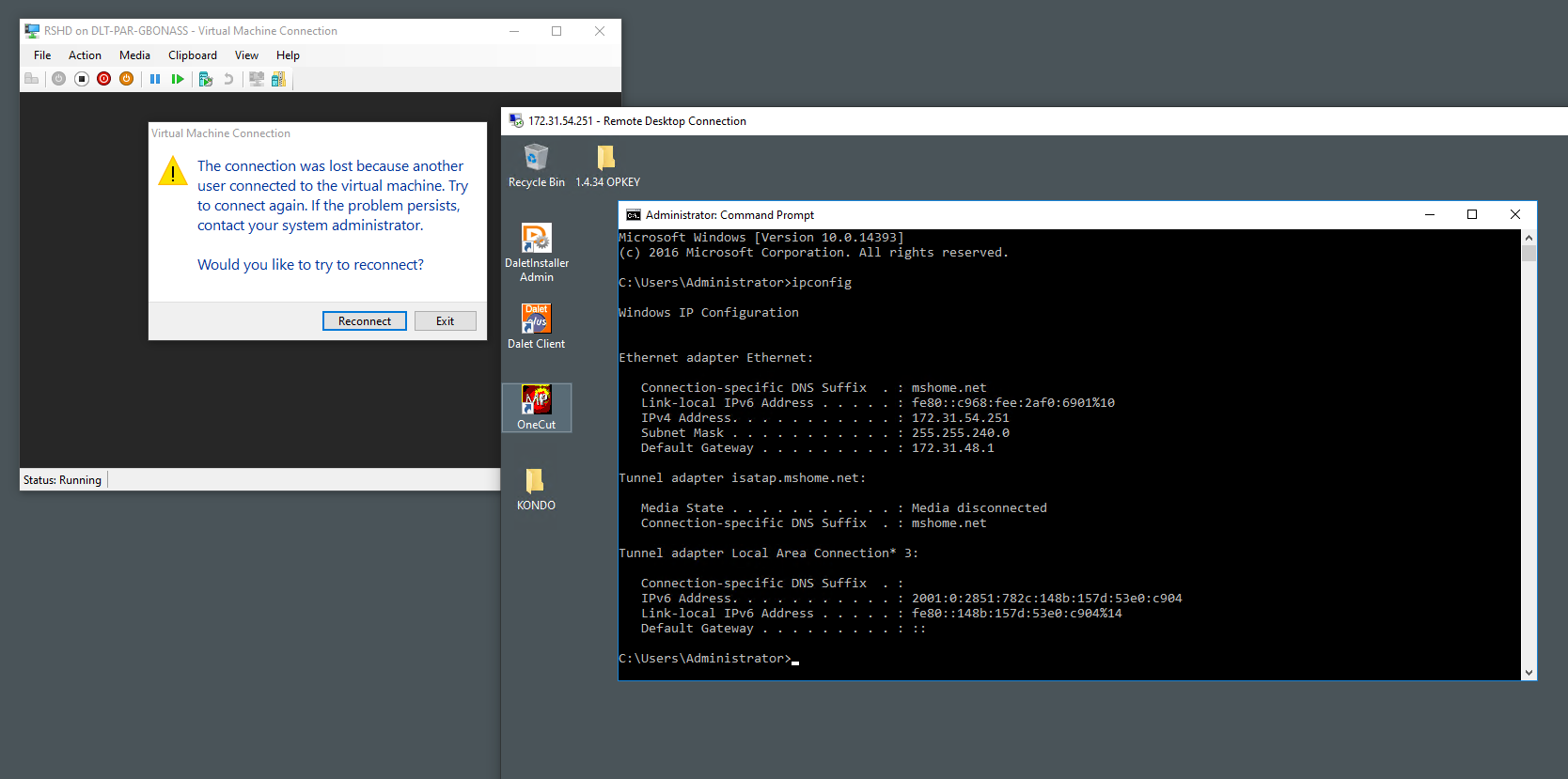Click the scroll up arrow in Command Prompt
Viewport: 1568px width, 779px height.
(x=1529, y=238)
